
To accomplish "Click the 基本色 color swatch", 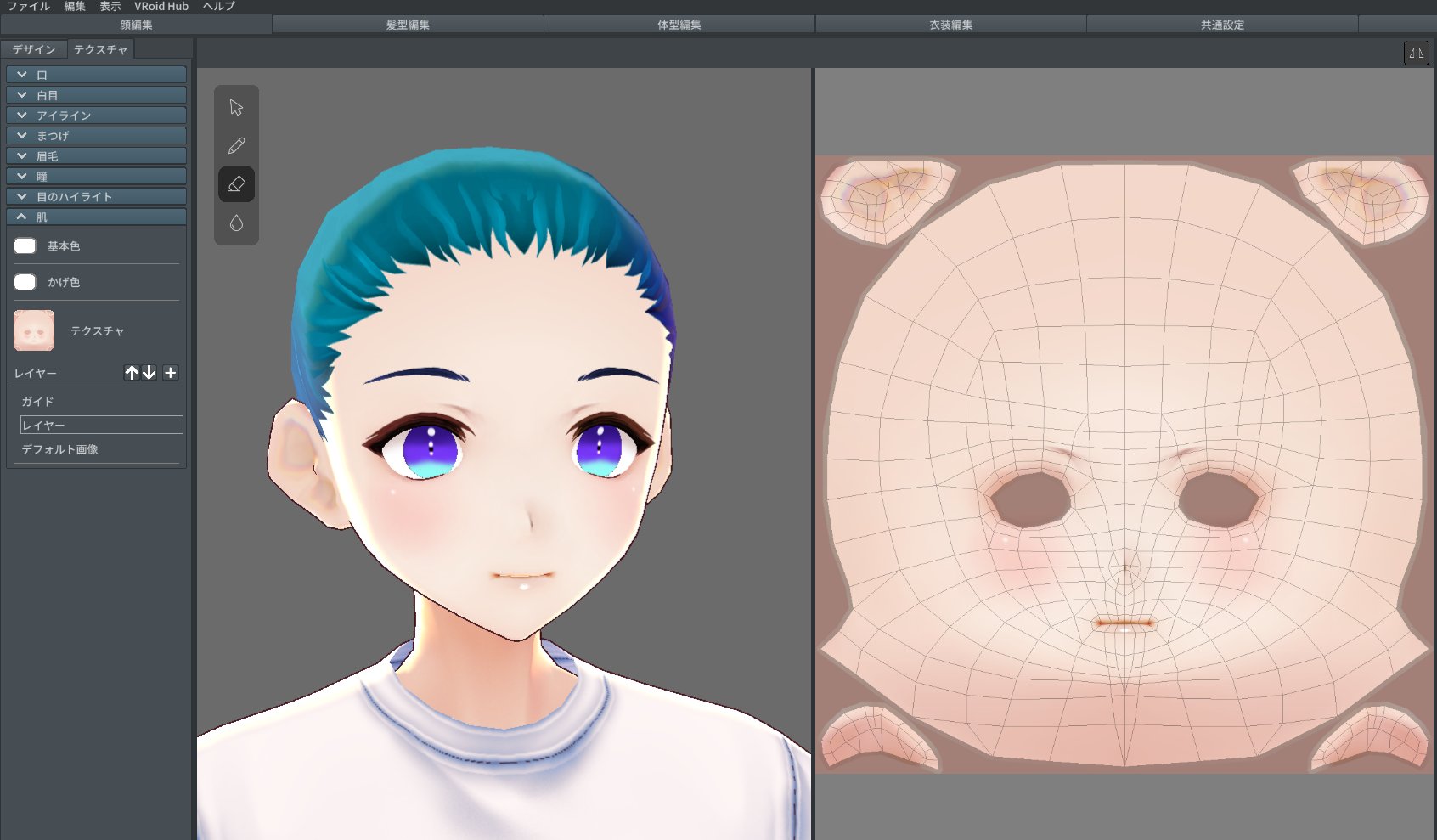I will pos(25,245).
